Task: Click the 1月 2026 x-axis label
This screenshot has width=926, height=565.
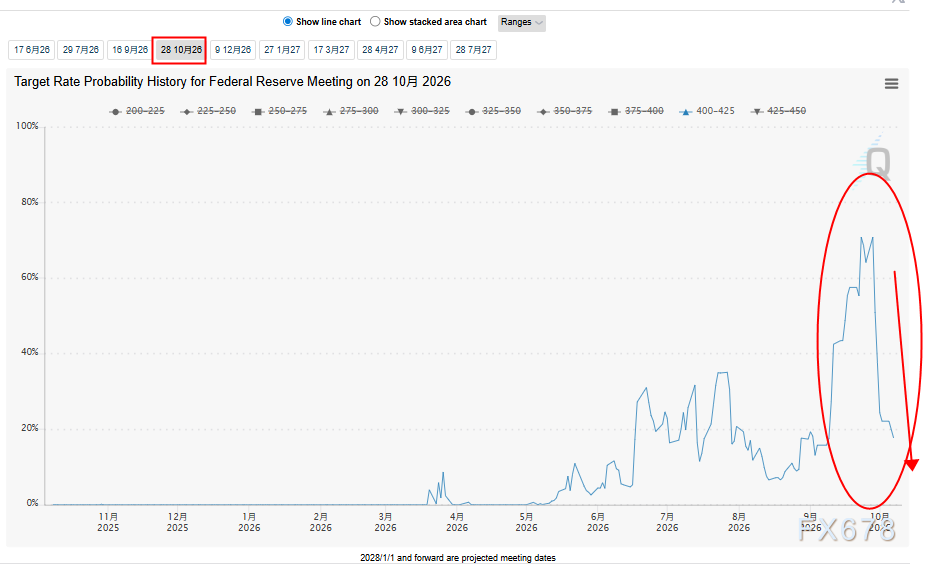Action: (249, 522)
